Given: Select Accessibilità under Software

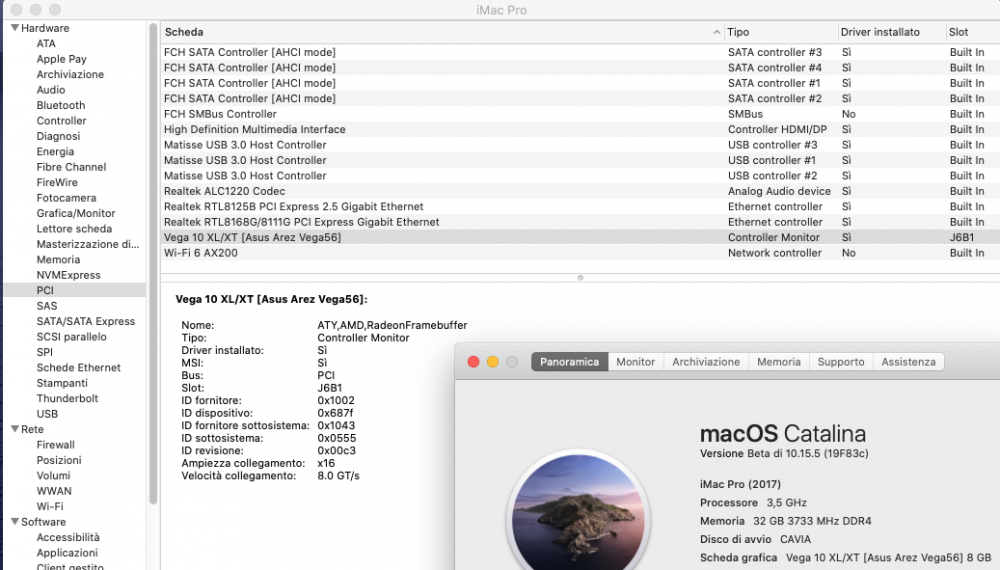Looking at the screenshot, I should click(68, 537).
